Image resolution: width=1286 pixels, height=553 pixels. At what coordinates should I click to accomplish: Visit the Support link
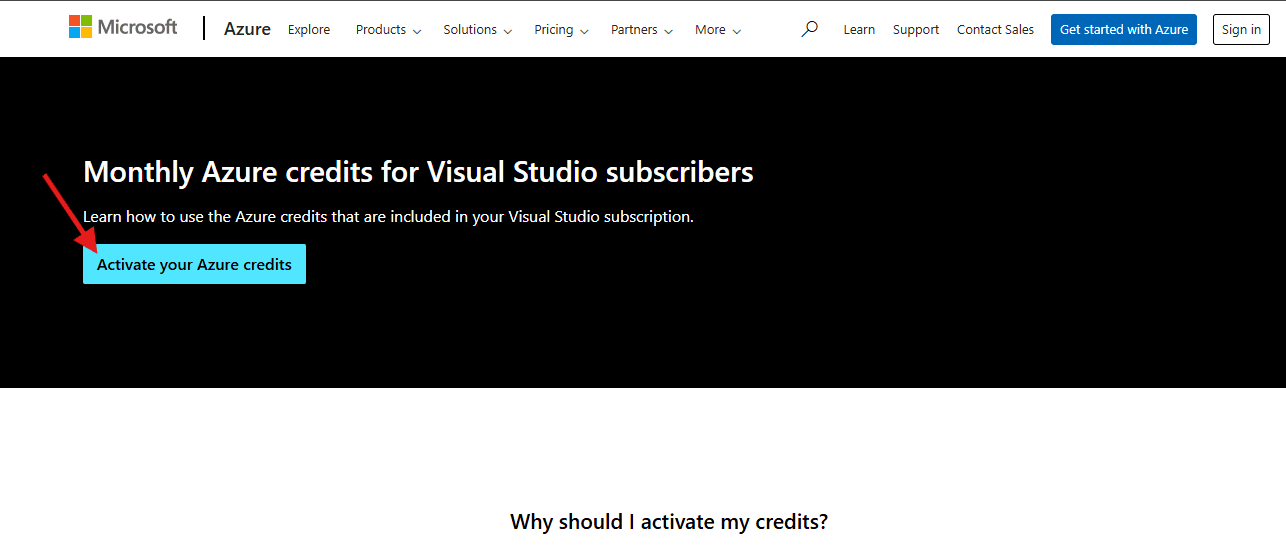pyautogui.click(x=916, y=30)
